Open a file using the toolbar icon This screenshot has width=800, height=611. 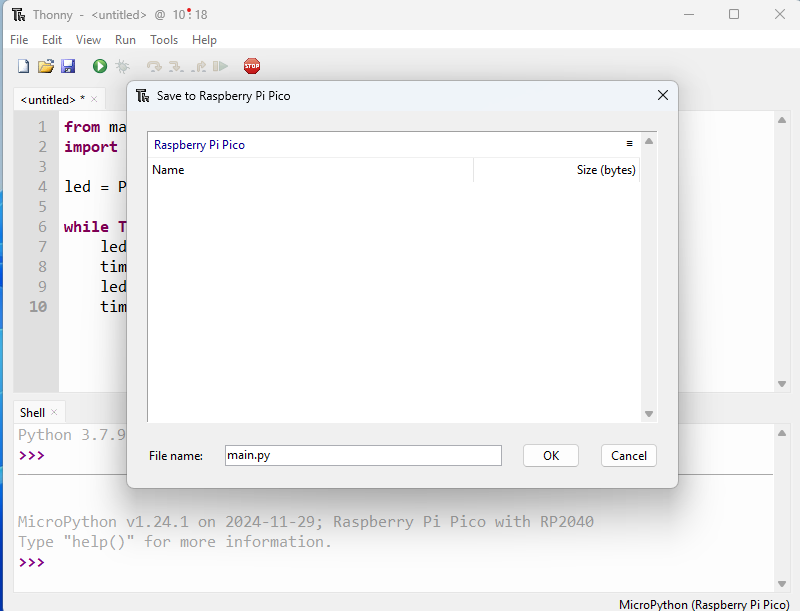pos(45,66)
